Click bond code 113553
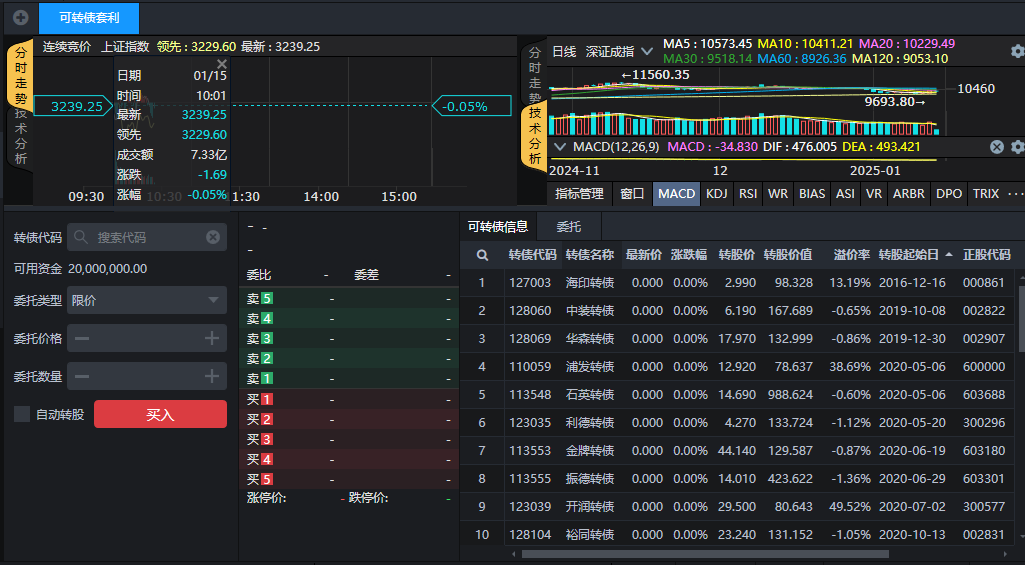The width and height of the screenshot is (1025, 565). tap(530, 451)
